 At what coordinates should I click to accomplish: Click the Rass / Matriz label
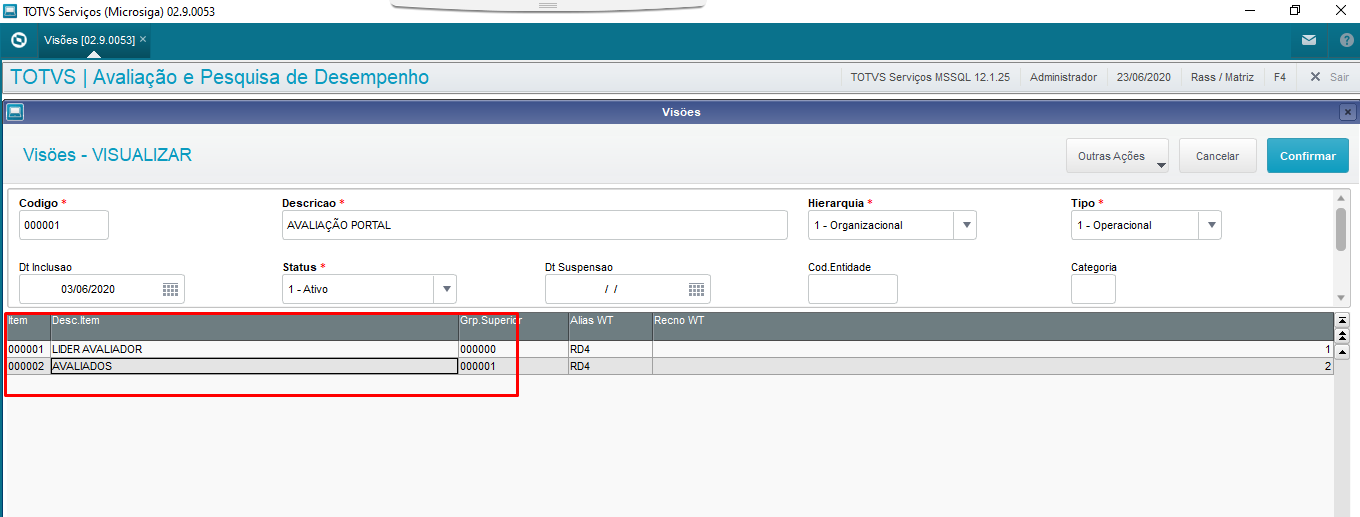[x=1224, y=77]
